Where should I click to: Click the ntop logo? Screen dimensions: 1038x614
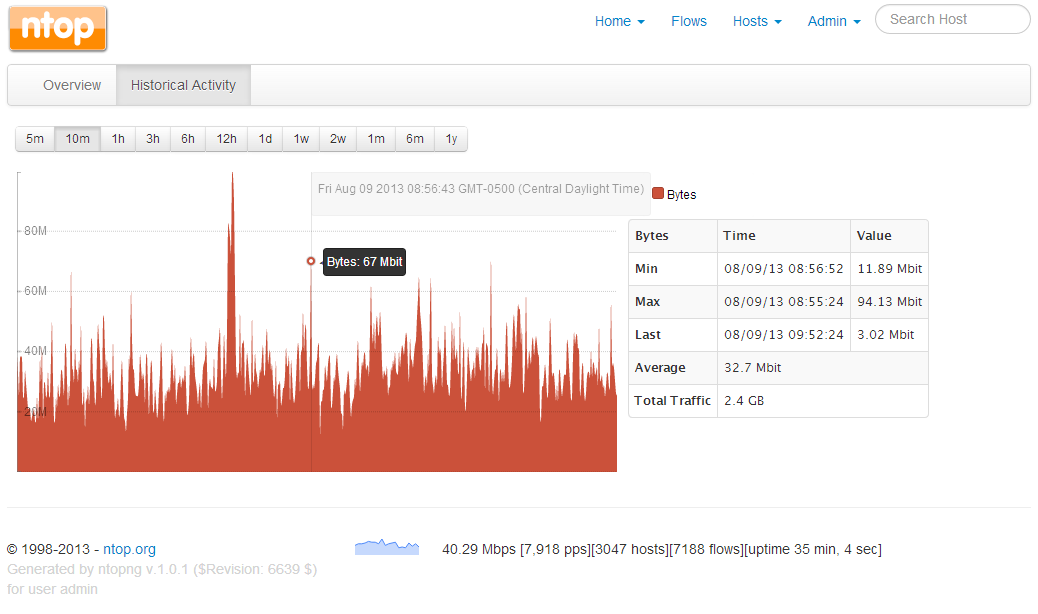(58, 28)
